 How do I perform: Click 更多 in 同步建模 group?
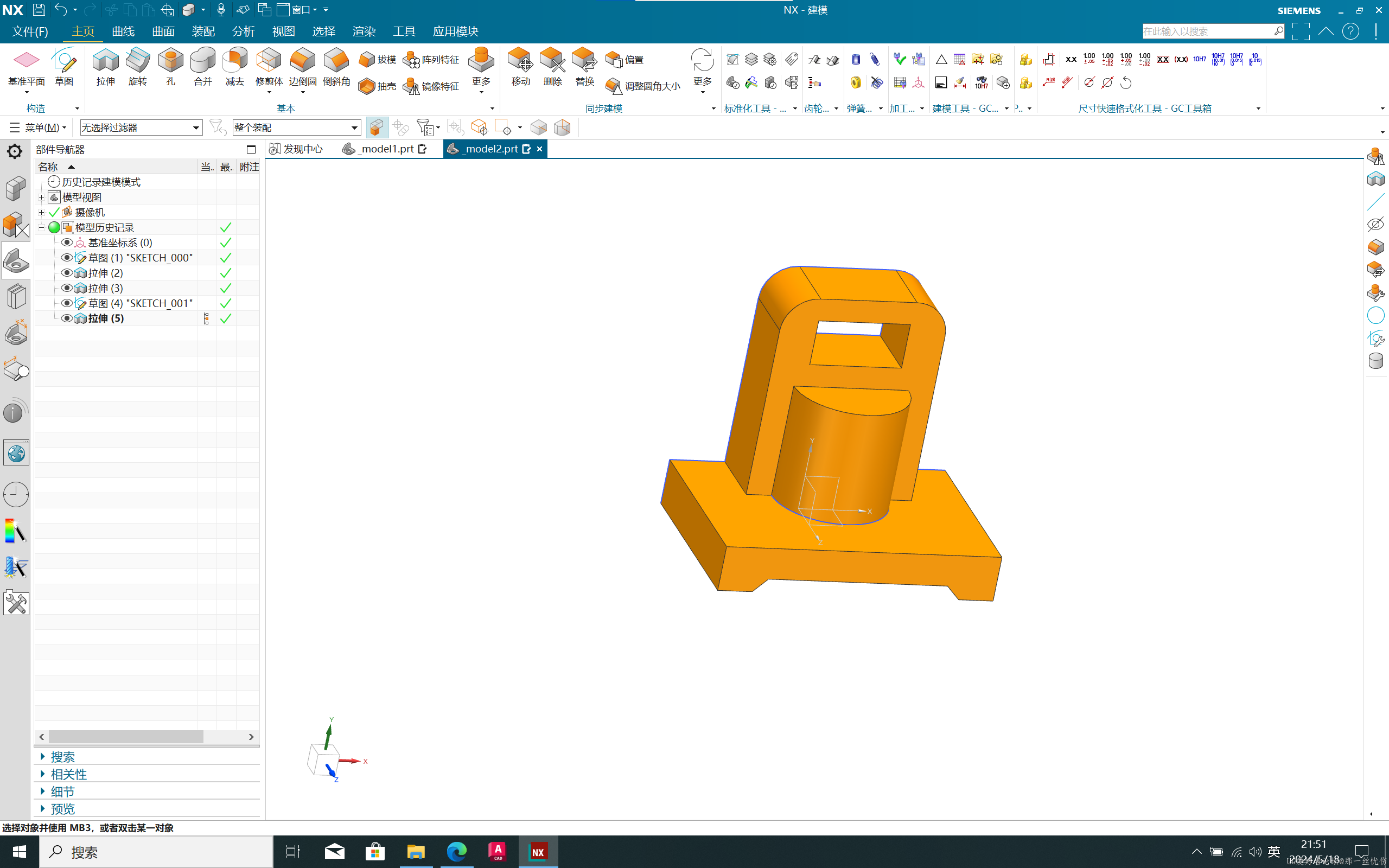pos(702,71)
